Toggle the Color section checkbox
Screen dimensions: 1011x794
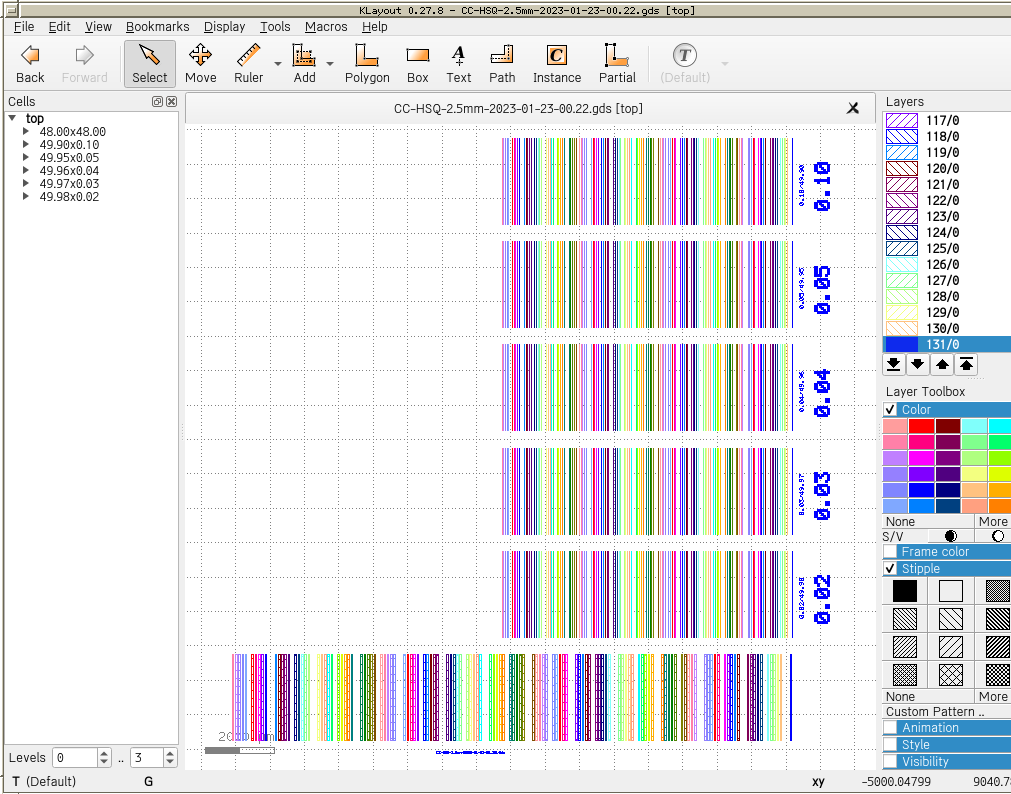pyautogui.click(x=890, y=410)
